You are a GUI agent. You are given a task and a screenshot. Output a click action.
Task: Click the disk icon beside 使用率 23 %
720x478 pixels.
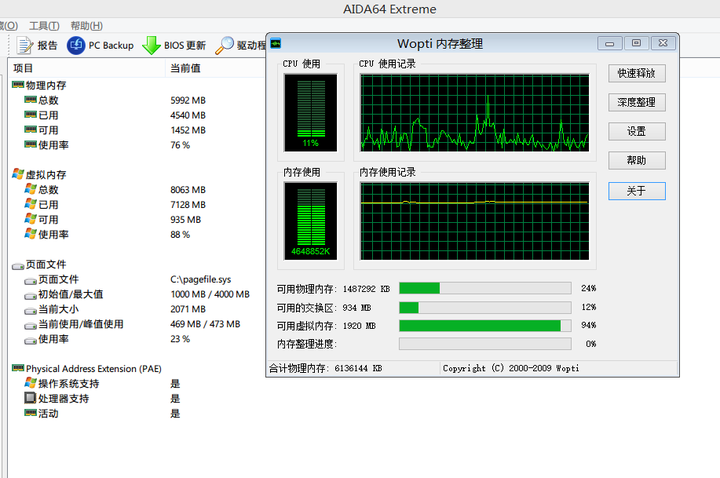click(x=30, y=340)
